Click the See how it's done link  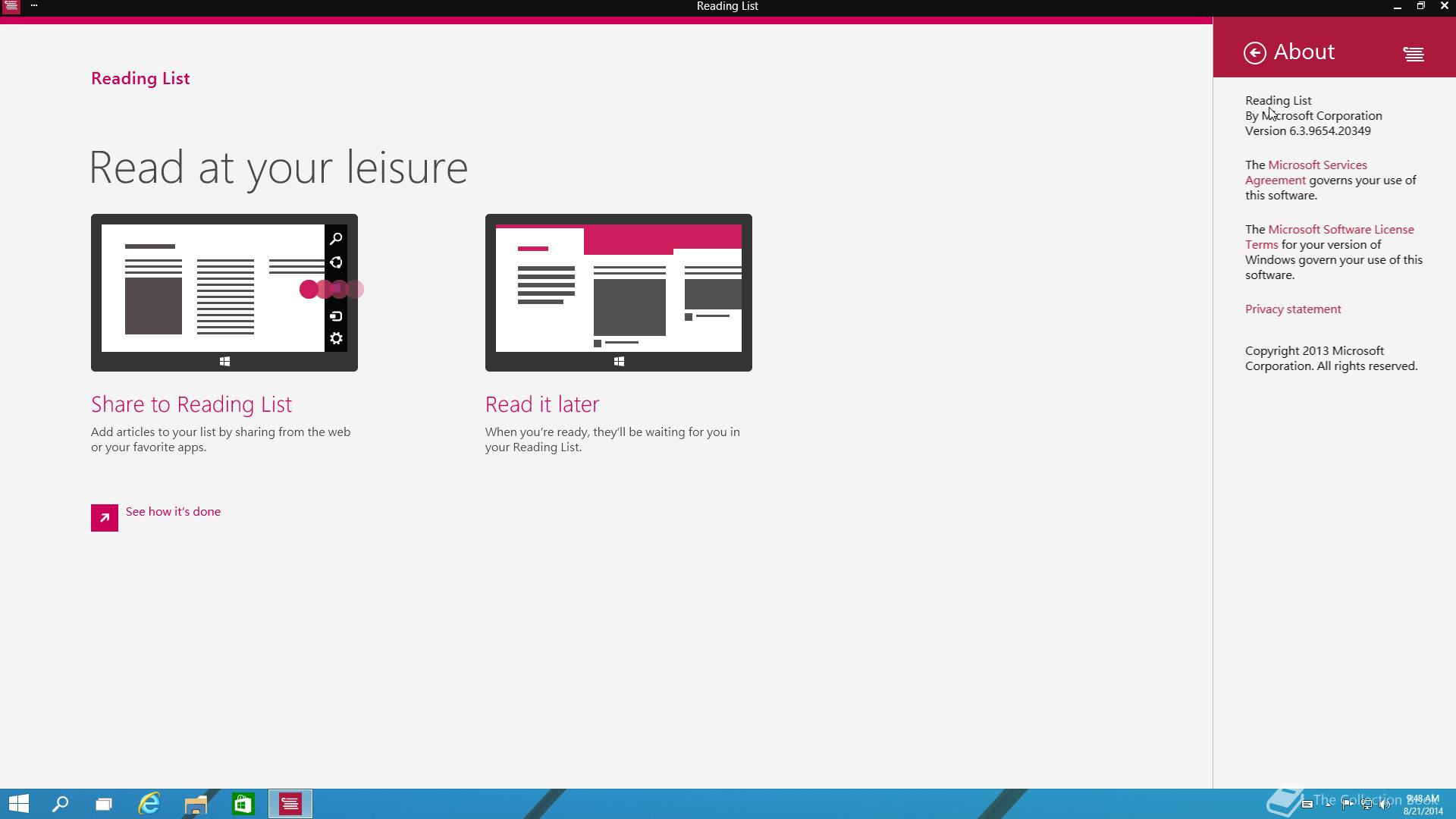click(x=173, y=512)
